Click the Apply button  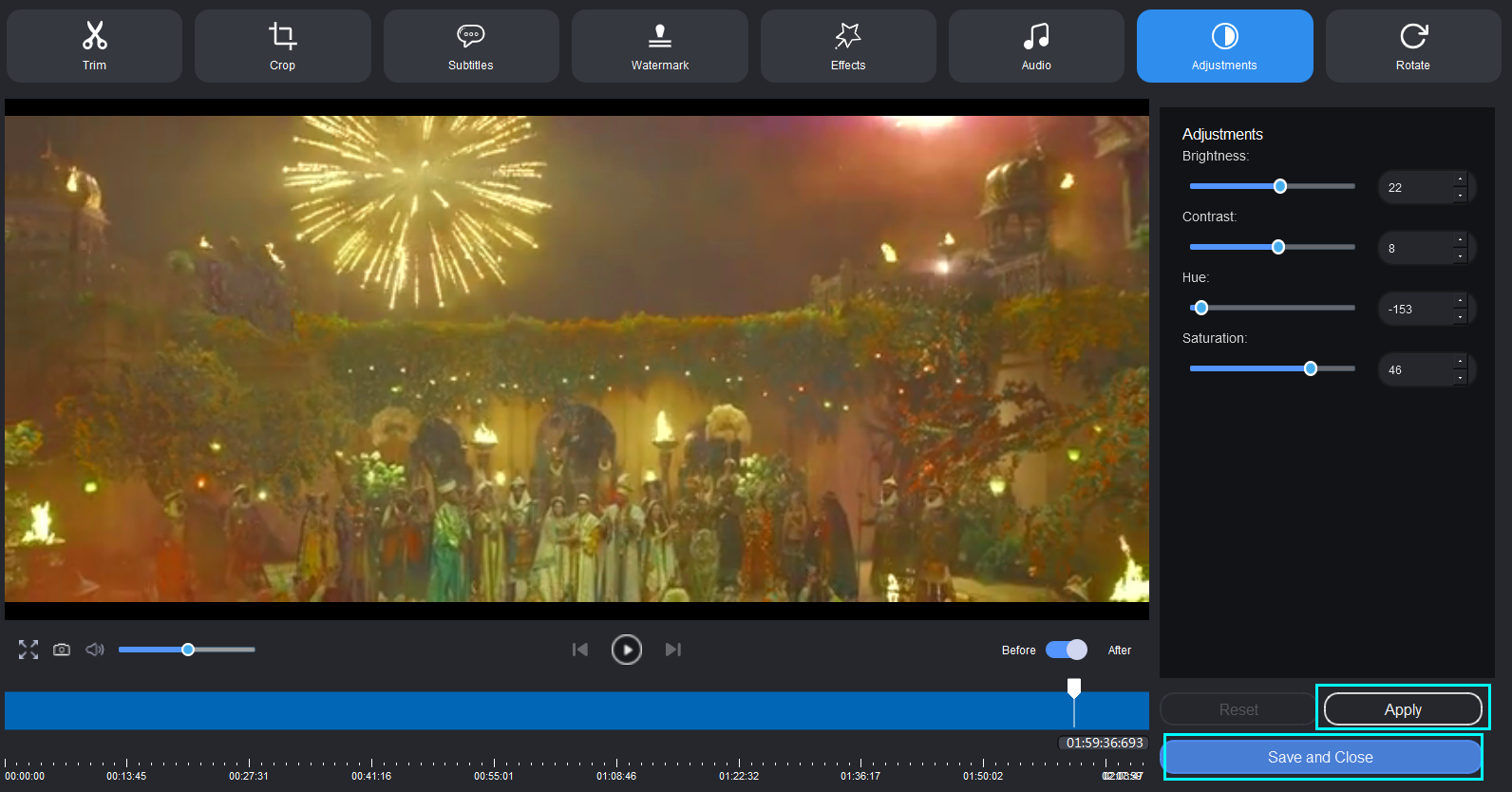click(1403, 709)
